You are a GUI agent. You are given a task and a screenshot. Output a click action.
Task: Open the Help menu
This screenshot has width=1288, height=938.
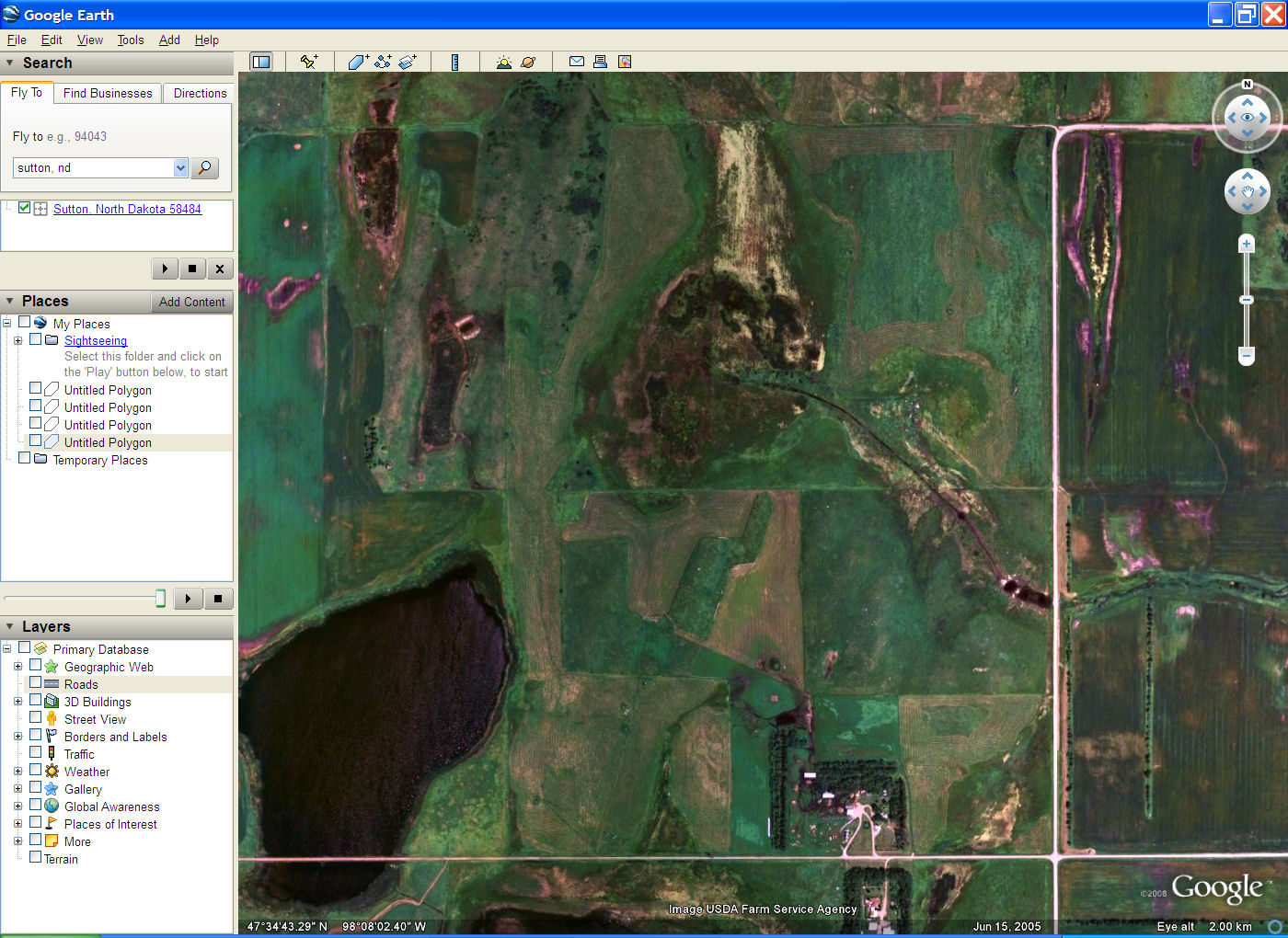point(207,40)
